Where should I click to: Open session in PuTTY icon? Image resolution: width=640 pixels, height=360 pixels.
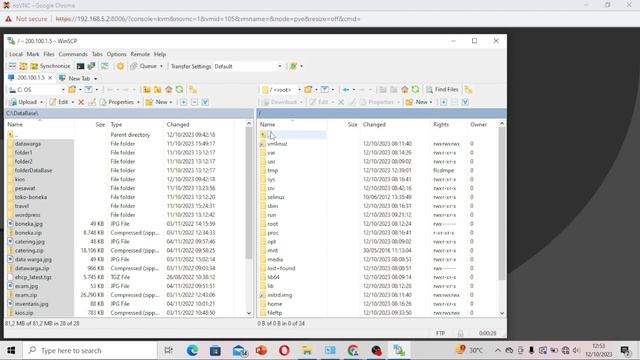click(x=91, y=66)
